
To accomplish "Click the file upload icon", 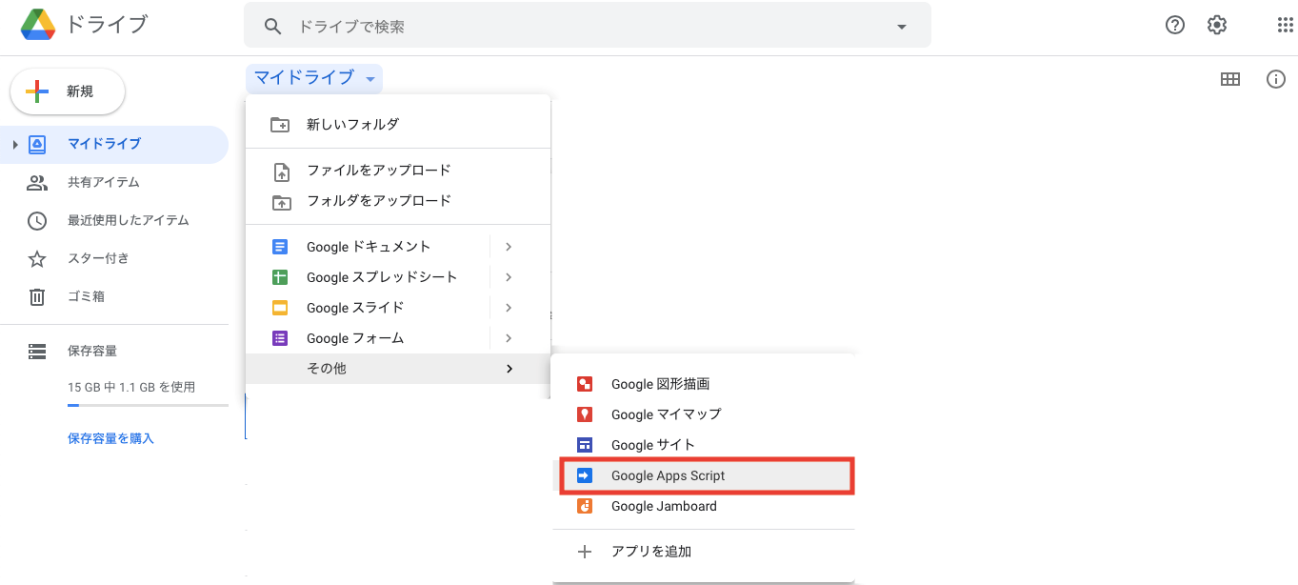I will point(281,171).
